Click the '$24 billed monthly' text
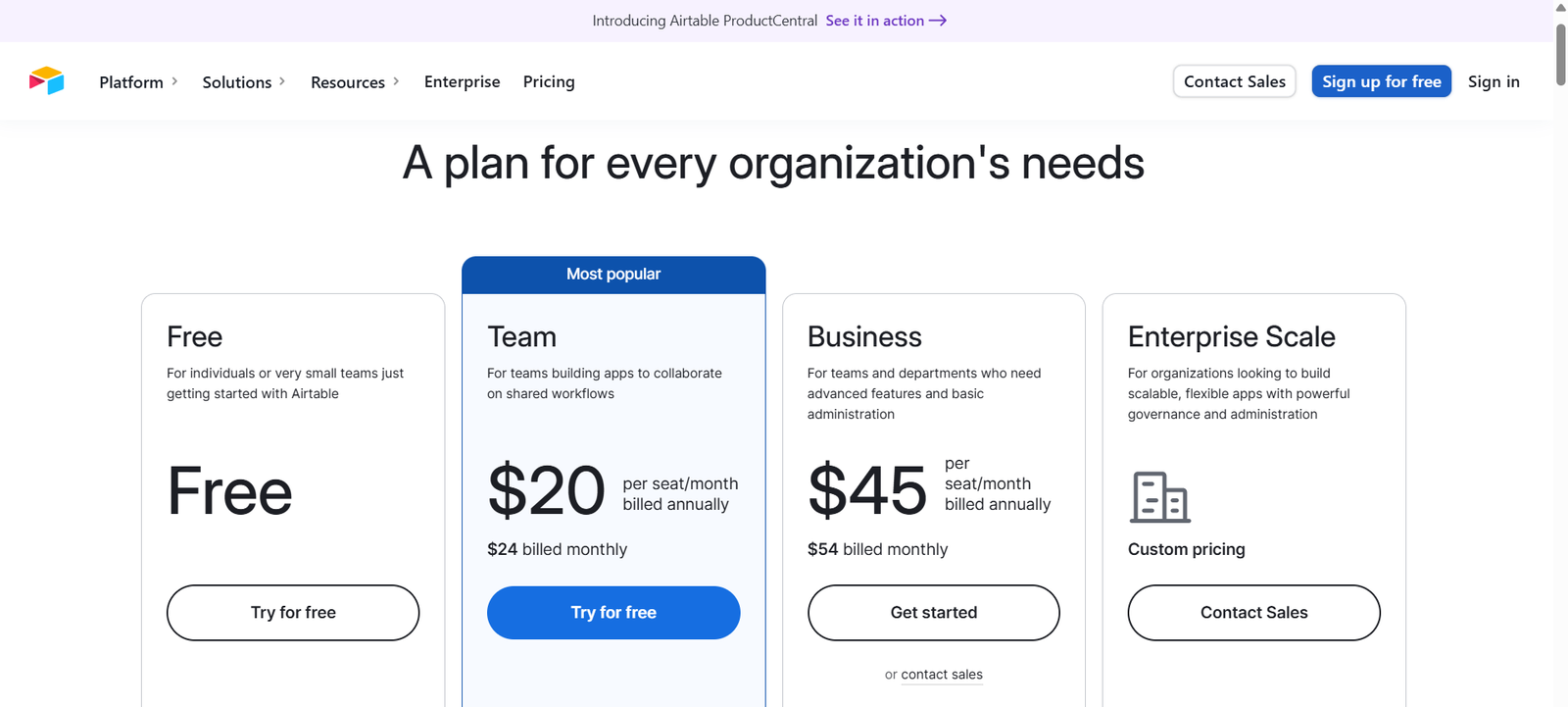The width and height of the screenshot is (1568, 707). (557, 549)
